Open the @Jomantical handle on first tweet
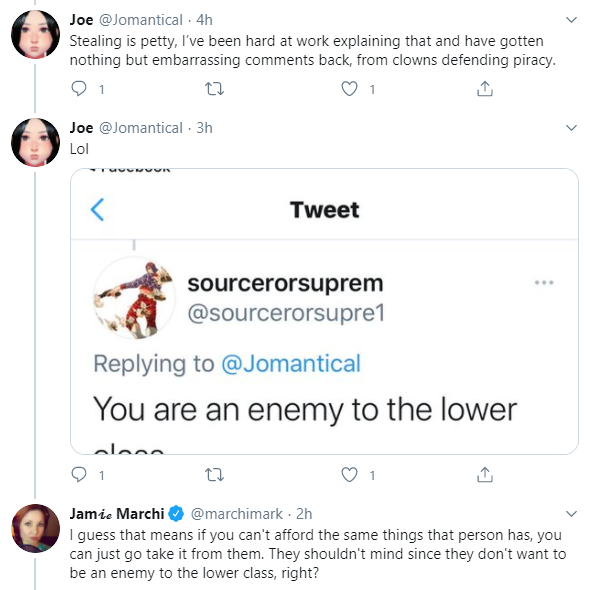 (141, 20)
